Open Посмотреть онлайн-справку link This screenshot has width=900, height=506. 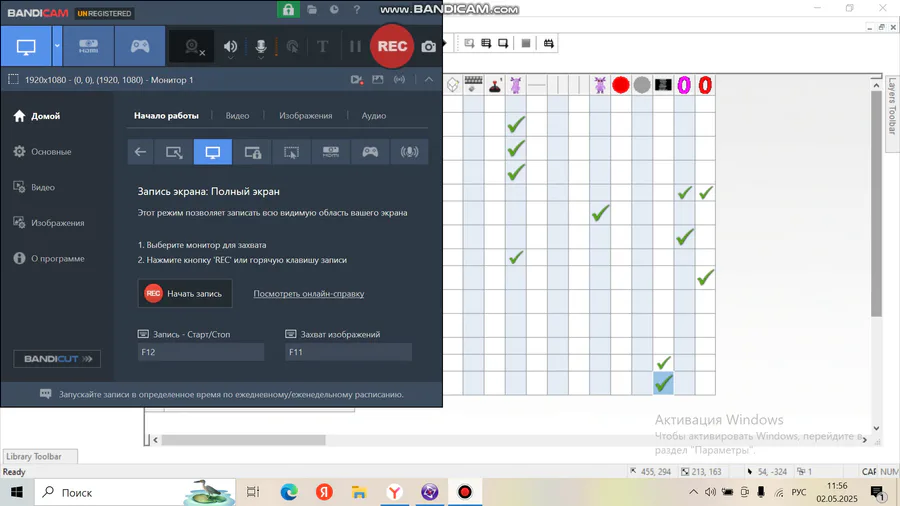click(309, 294)
